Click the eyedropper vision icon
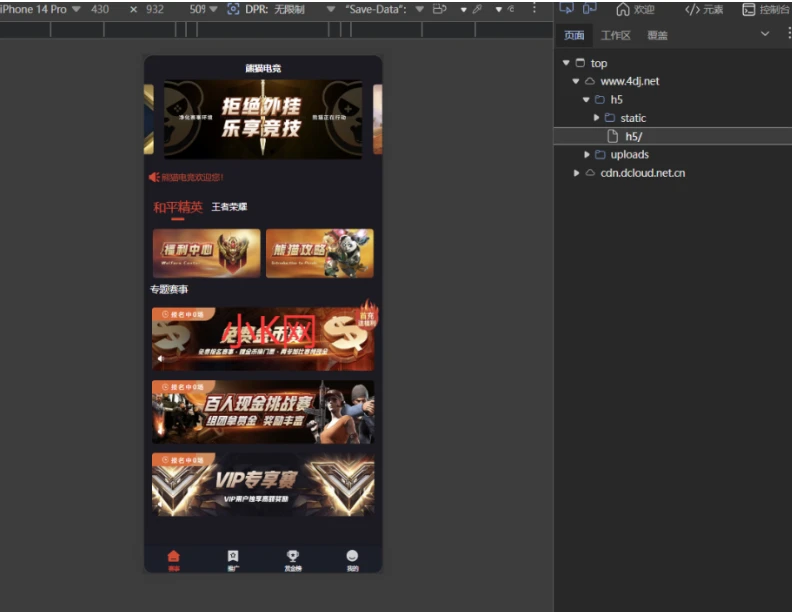This screenshot has width=792, height=612. tap(477, 9)
